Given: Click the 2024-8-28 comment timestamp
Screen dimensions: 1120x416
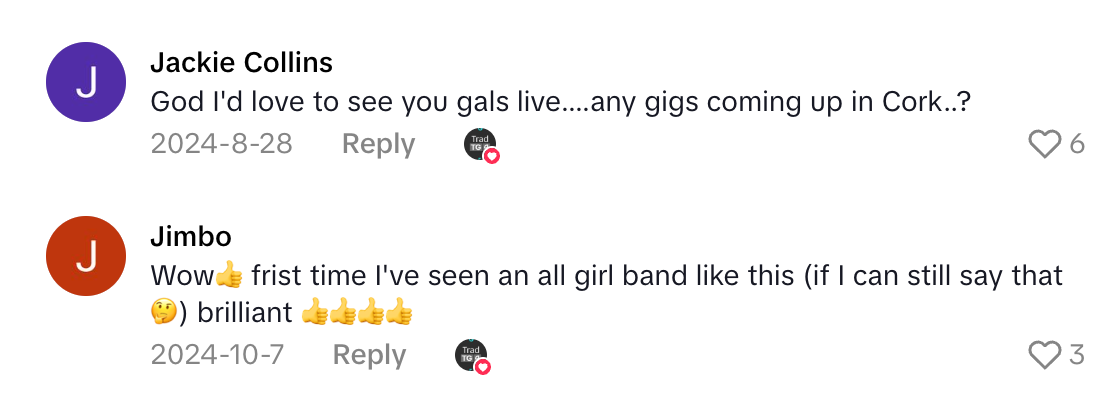Looking at the screenshot, I should click(x=221, y=144).
